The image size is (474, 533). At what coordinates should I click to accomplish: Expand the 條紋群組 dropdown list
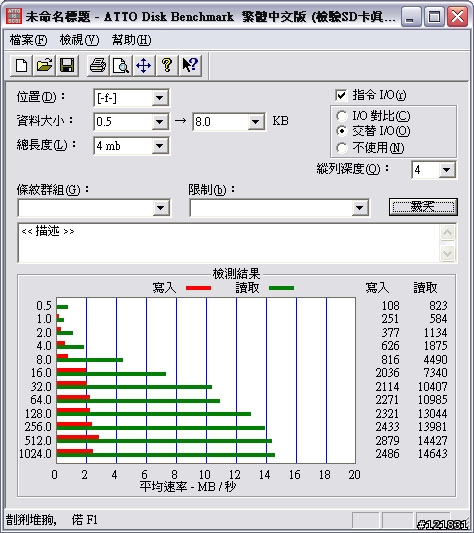click(x=160, y=208)
